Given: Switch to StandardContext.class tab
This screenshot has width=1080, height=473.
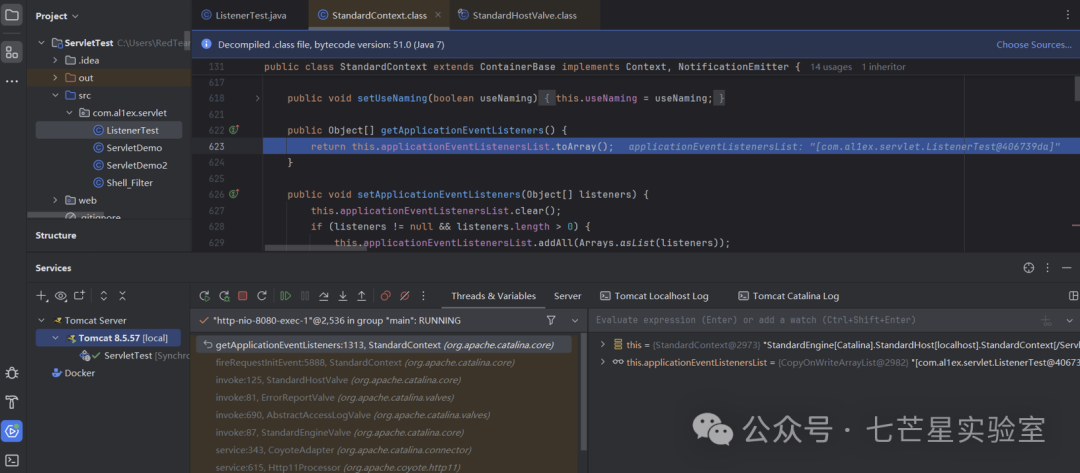Looking at the screenshot, I should point(379,15).
